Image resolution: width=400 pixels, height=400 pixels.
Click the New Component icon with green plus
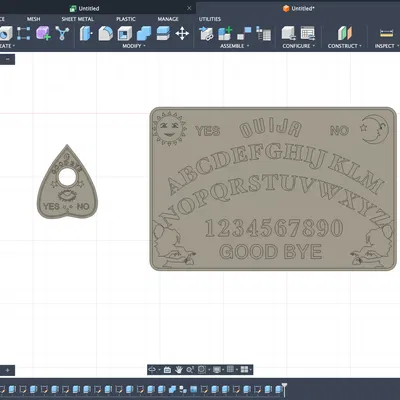click(x=225, y=34)
